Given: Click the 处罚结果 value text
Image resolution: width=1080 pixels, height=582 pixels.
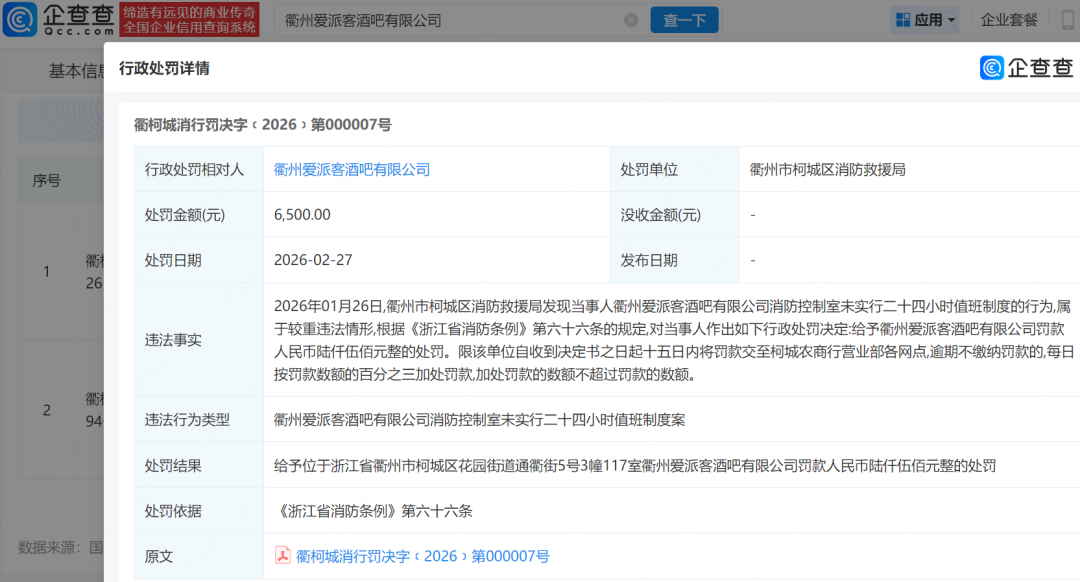Looking at the screenshot, I should click(635, 466).
